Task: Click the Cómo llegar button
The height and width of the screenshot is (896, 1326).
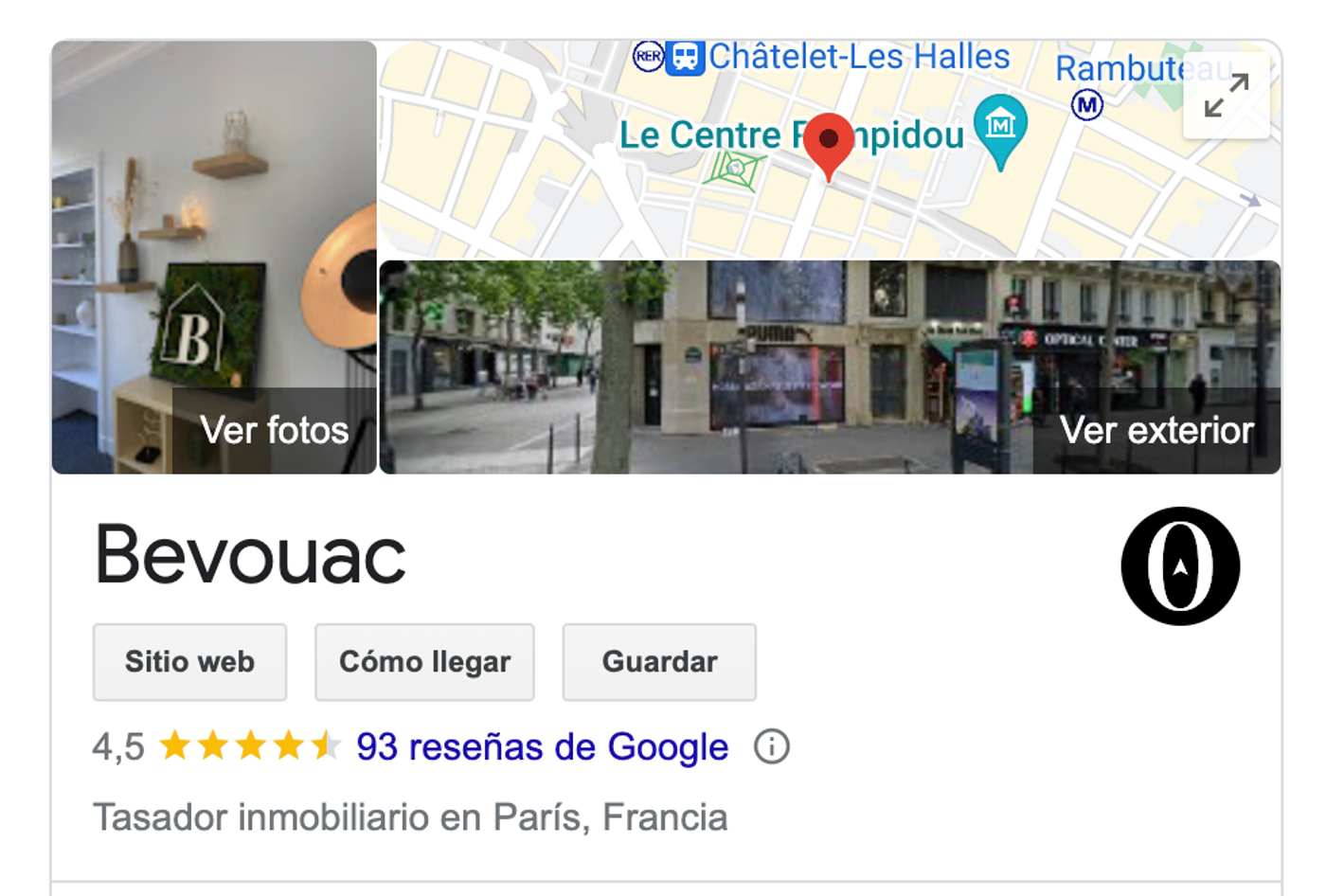Action: click(x=424, y=661)
